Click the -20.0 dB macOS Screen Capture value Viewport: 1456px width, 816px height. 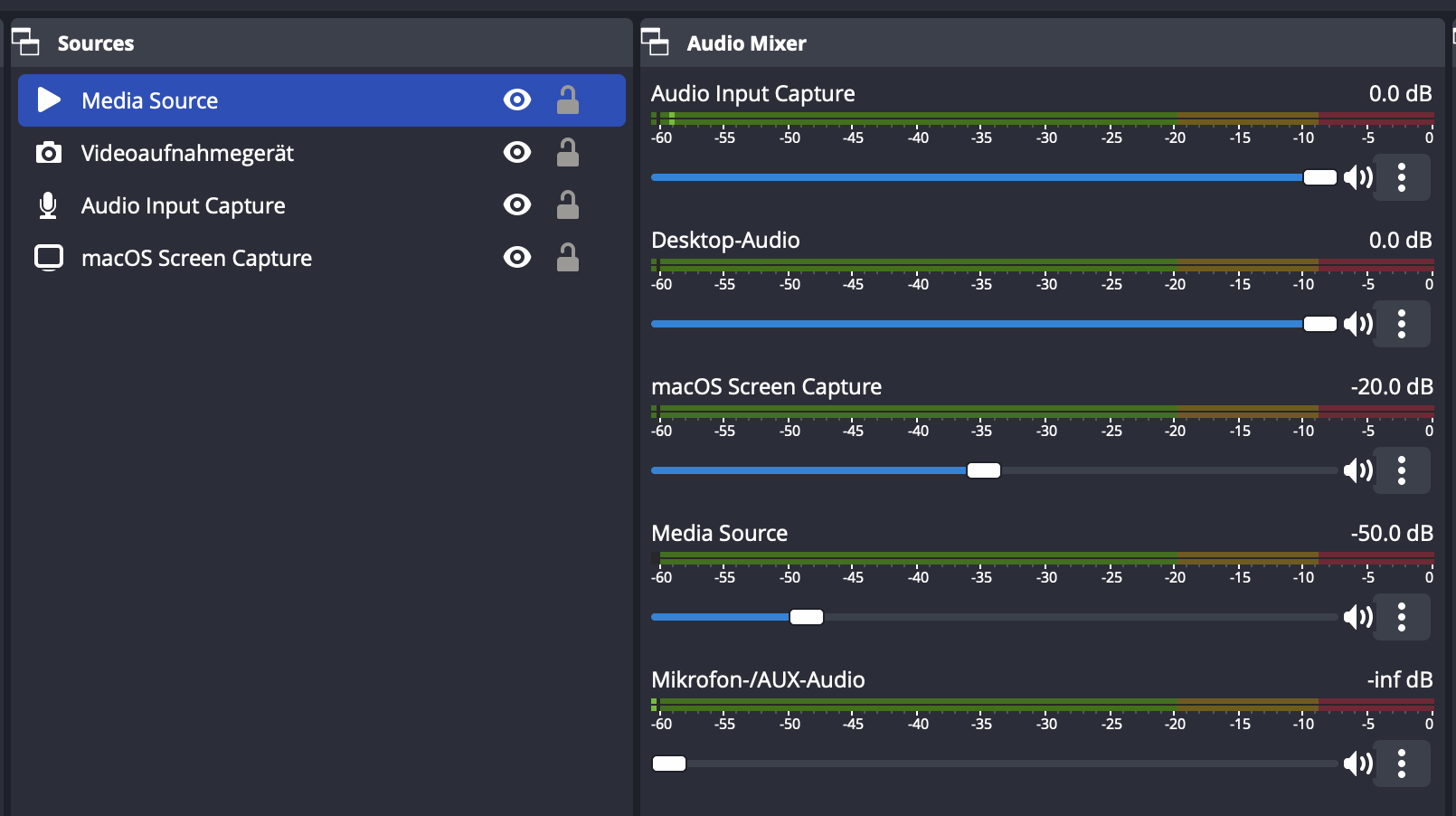tap(1392, 387)
